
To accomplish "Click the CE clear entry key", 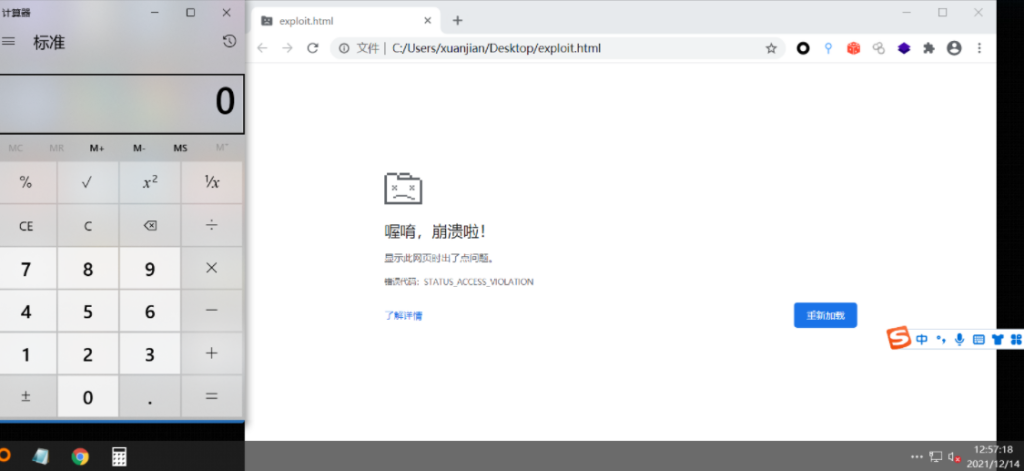I will 26,225.
